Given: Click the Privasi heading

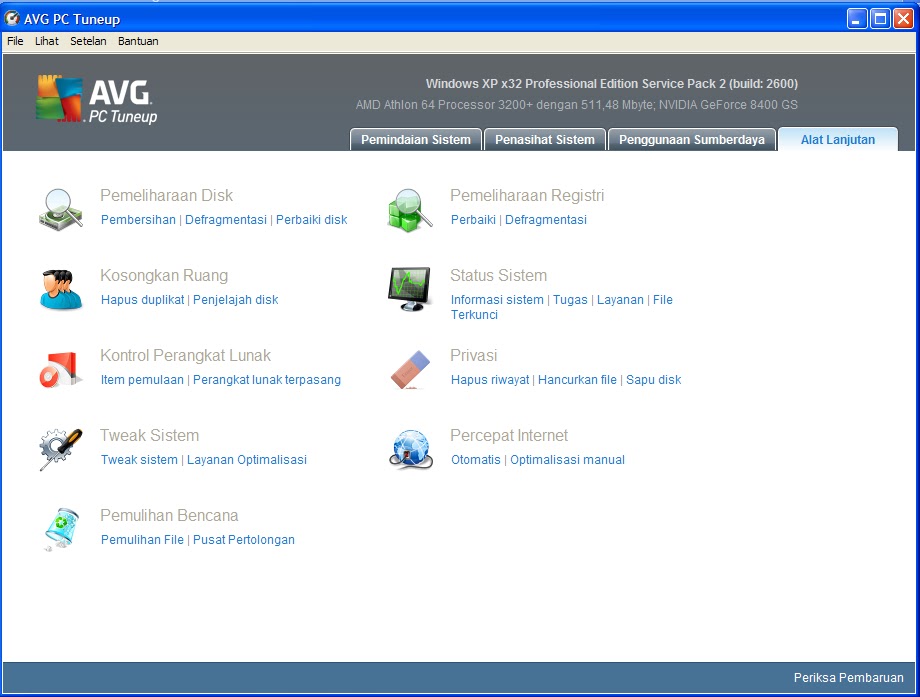Looking at the screenshot, I should click(x=473, y=356).
